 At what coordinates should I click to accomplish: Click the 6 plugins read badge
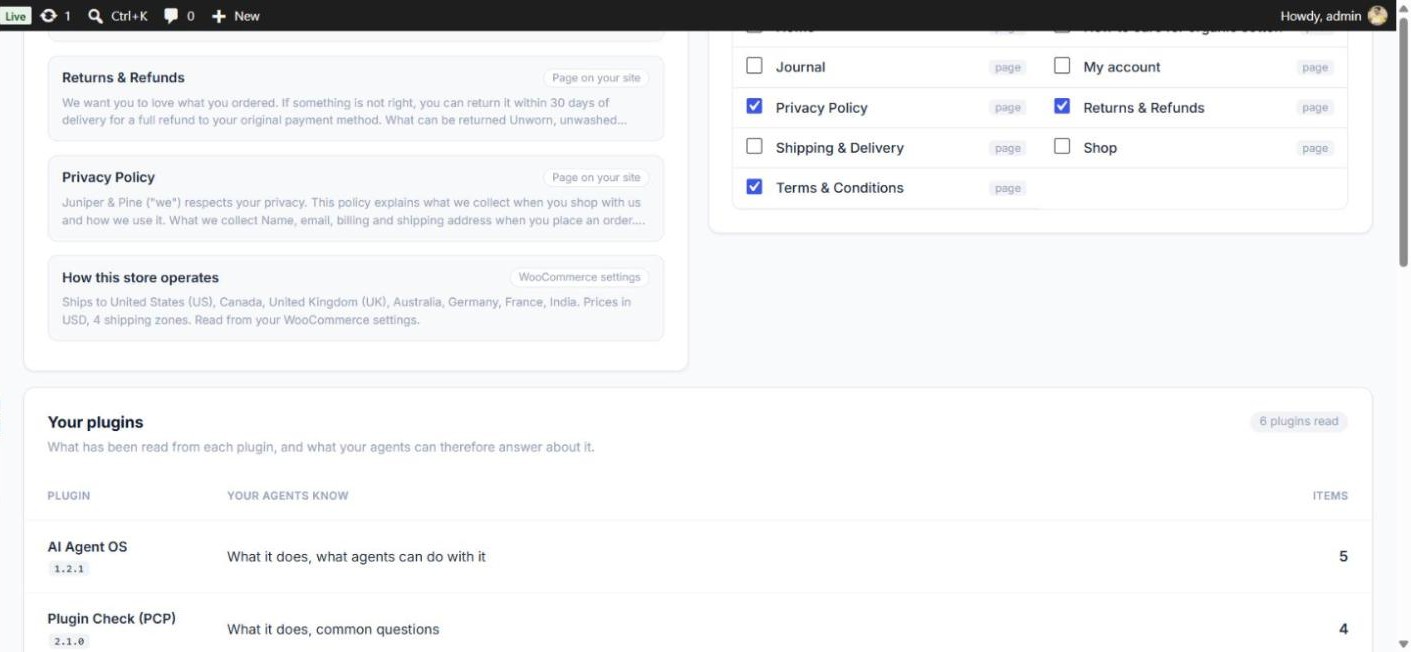coord(1298,421)
